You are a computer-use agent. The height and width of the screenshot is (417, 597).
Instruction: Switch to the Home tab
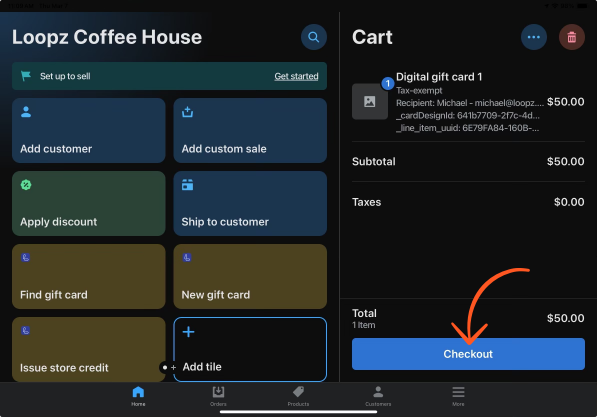[x=138, y=396]
